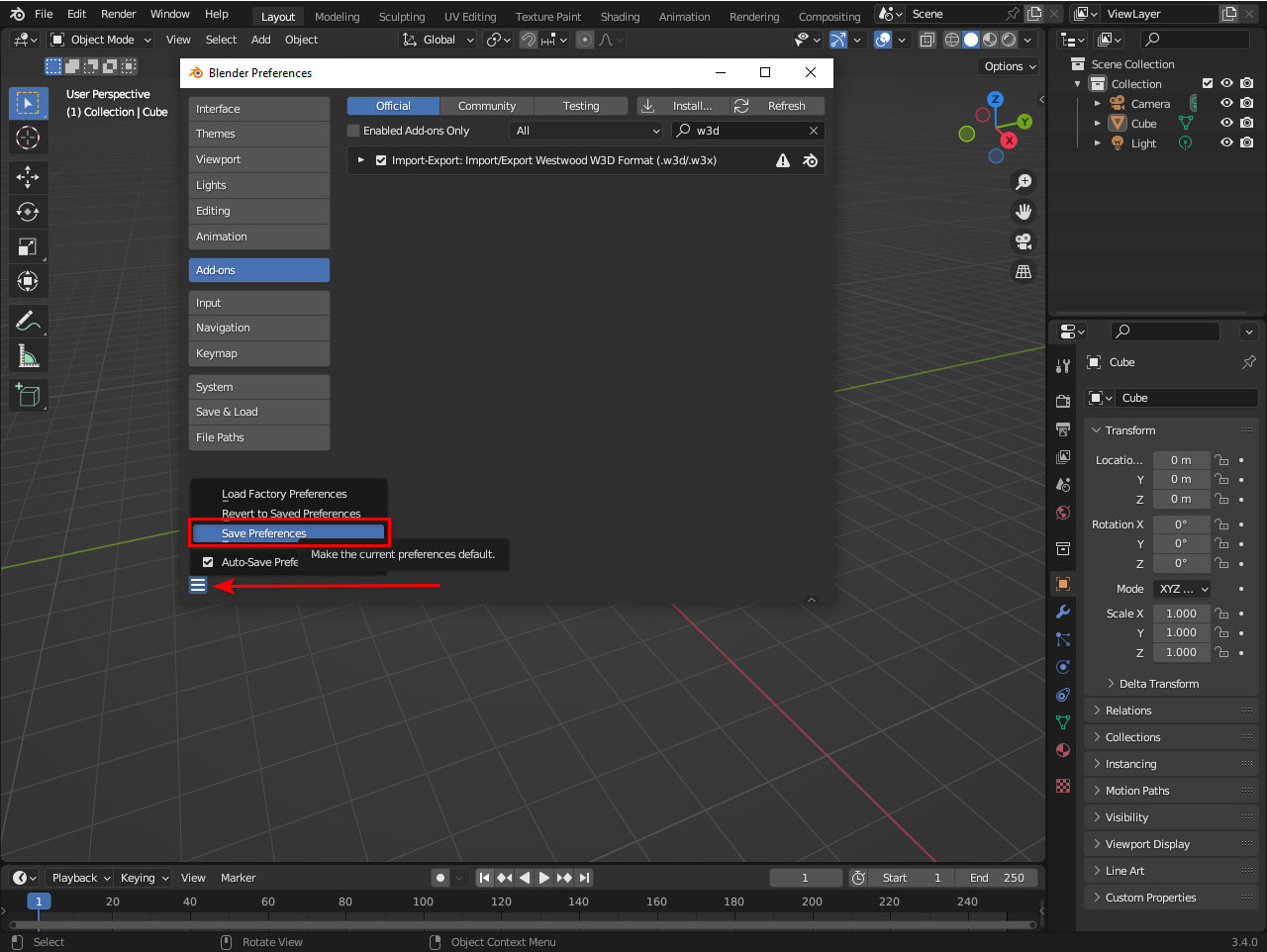Screen dimensions: 1267x952
Task: Open the Object Mode dropdown
Action: tap(101, 40)
